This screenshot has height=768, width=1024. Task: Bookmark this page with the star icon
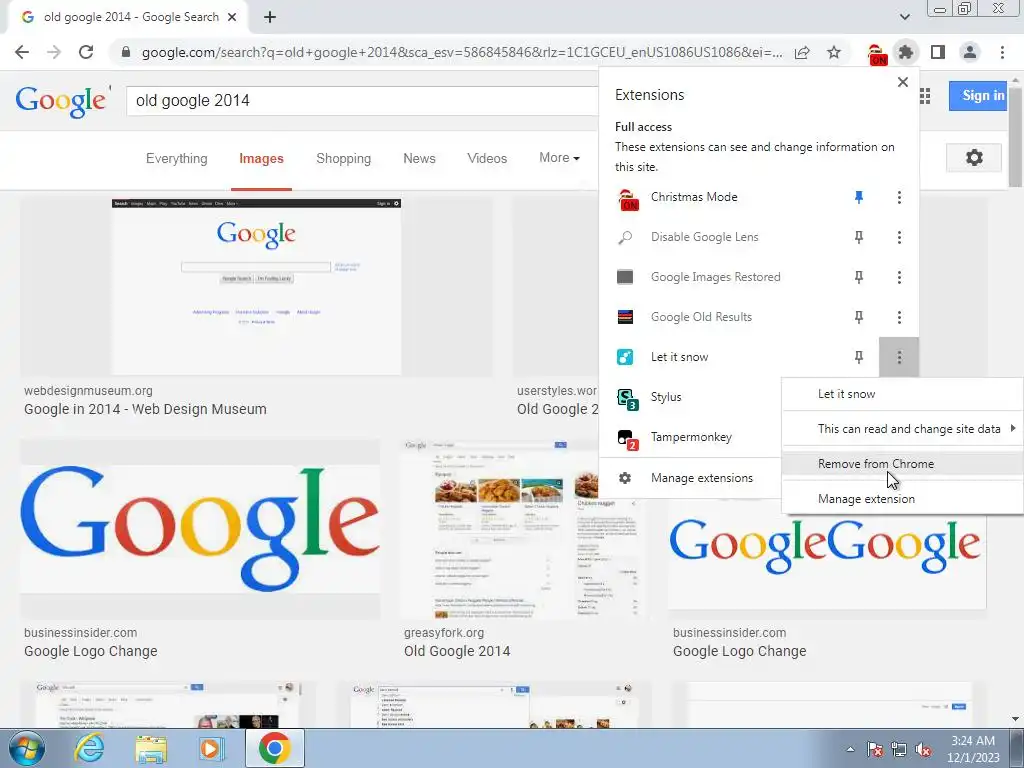[x=834, y=52]
